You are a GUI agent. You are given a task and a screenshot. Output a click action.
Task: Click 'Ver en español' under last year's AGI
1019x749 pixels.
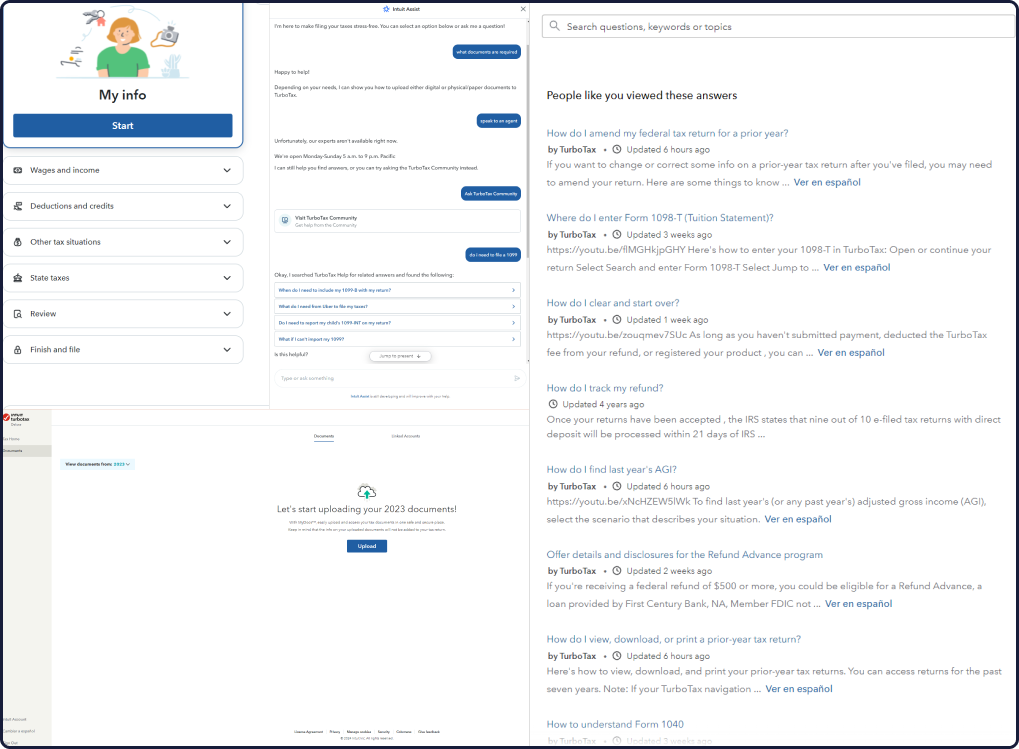[x=798, y=519]
